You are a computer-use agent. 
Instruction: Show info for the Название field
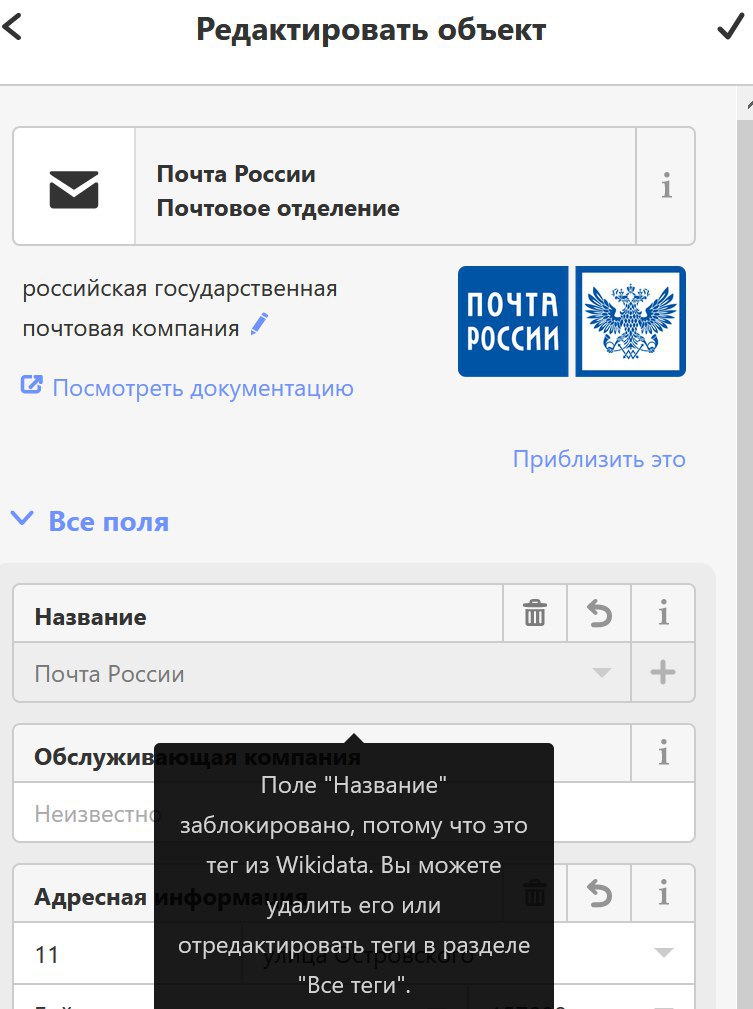tap(664, 613)
